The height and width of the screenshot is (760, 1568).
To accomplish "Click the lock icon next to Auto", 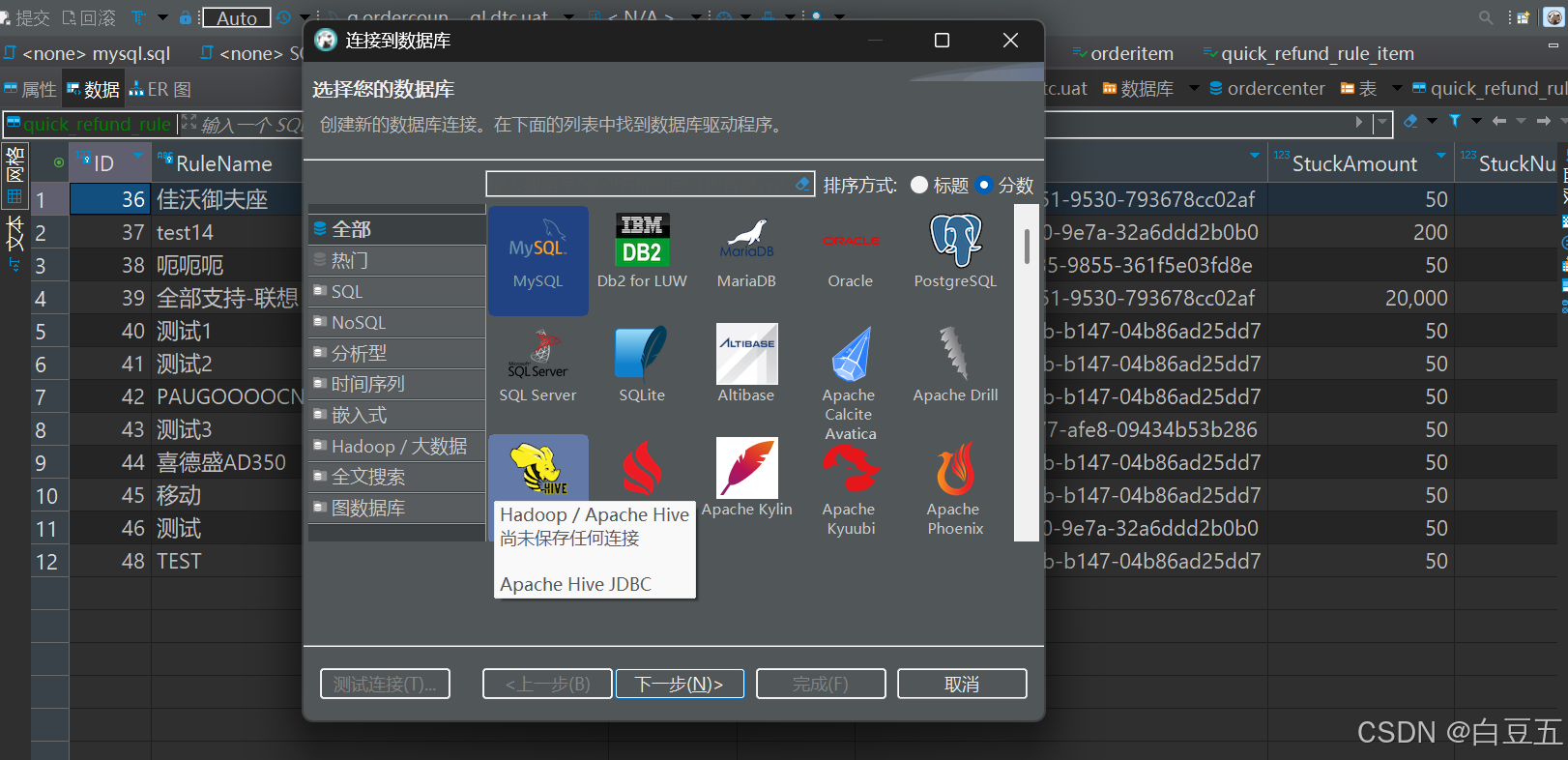I will click(186, 17).
